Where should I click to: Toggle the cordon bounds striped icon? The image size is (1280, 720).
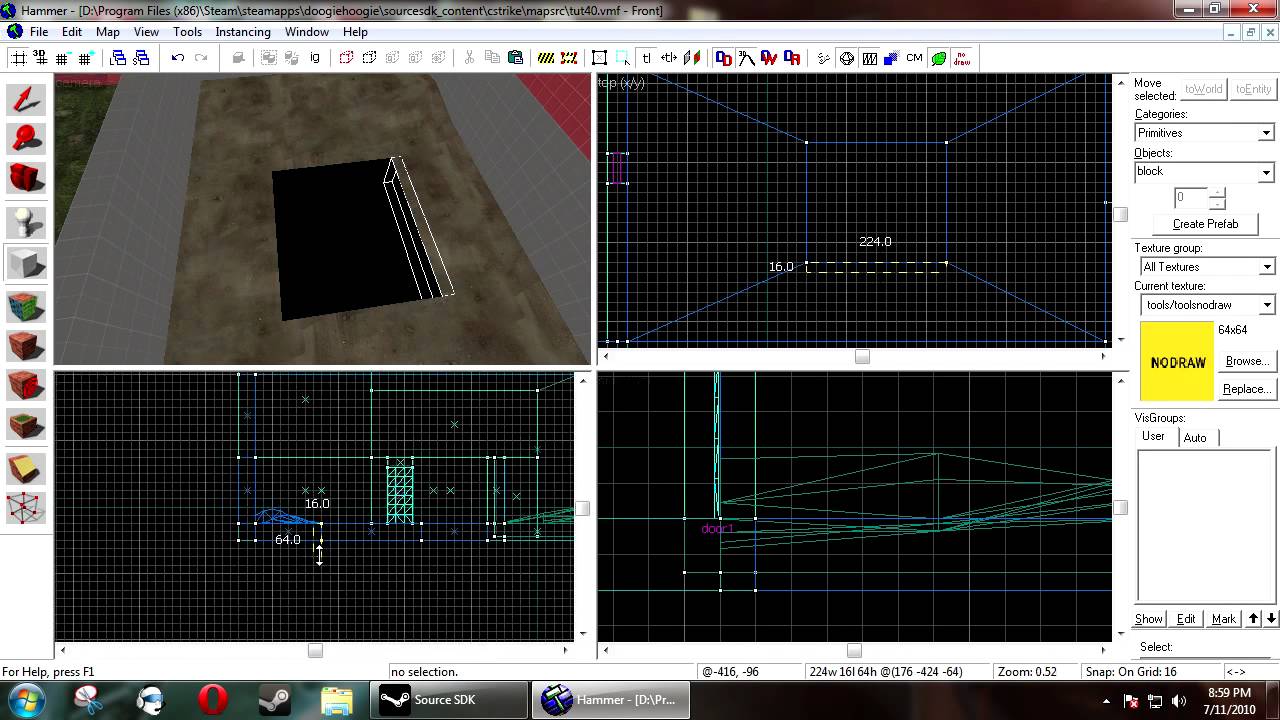[546, 58]
